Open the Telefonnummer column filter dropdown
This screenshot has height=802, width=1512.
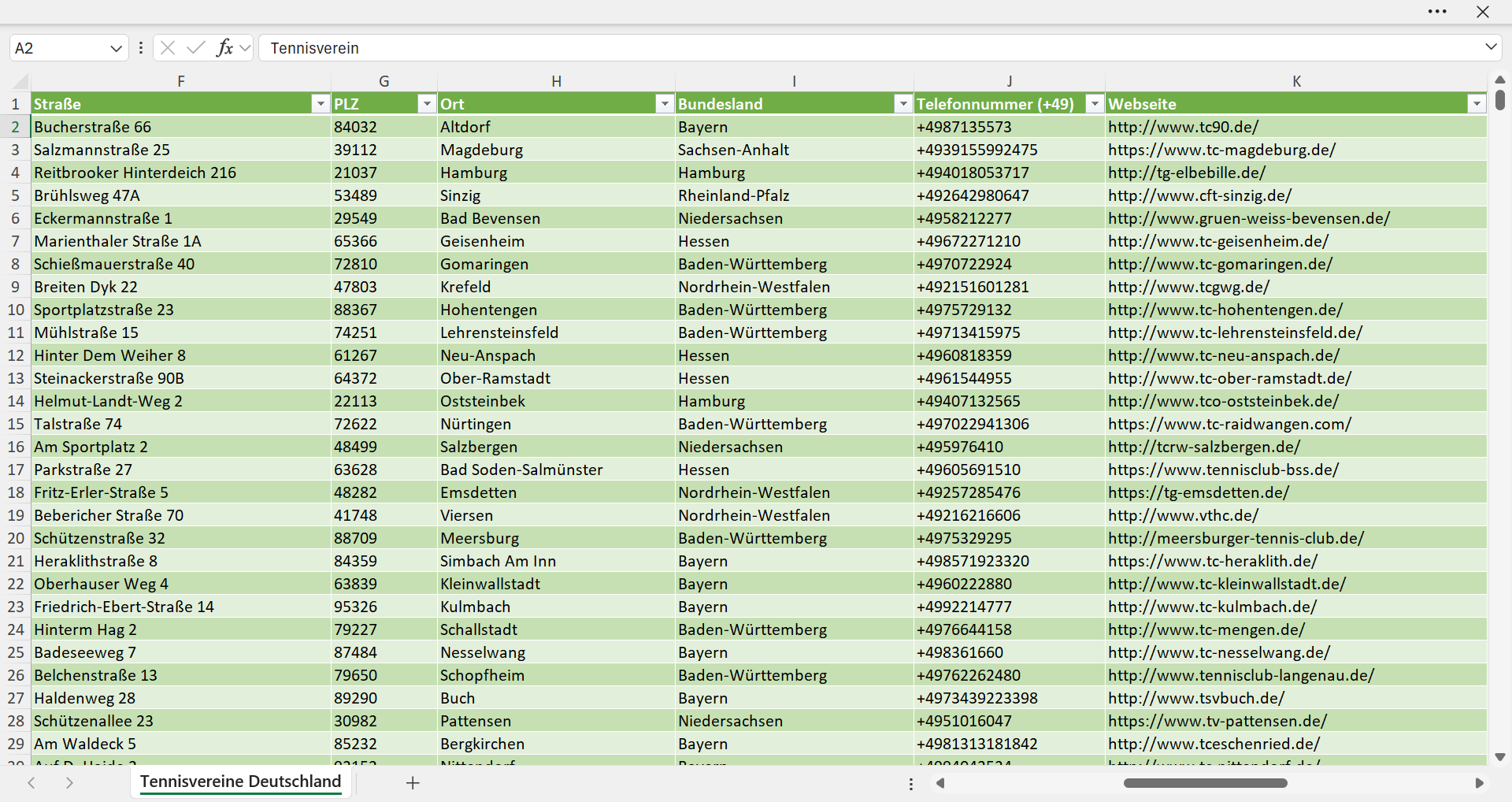[x=1095, y=104]
